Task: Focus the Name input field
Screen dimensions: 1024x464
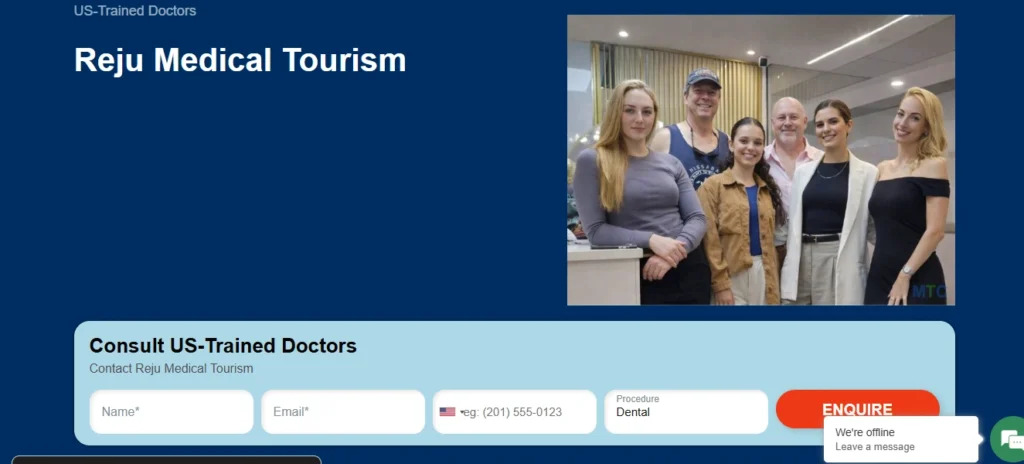Action: pos(171,412)
